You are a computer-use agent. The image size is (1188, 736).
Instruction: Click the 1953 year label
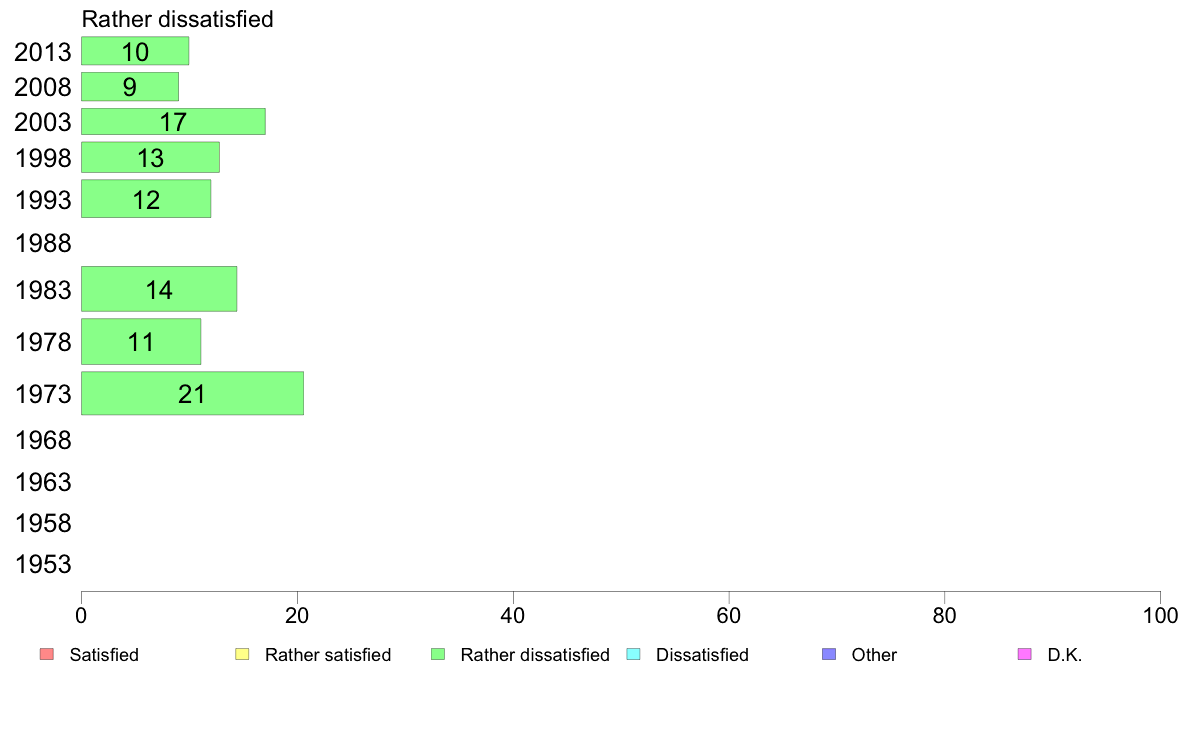coord(43,564)
